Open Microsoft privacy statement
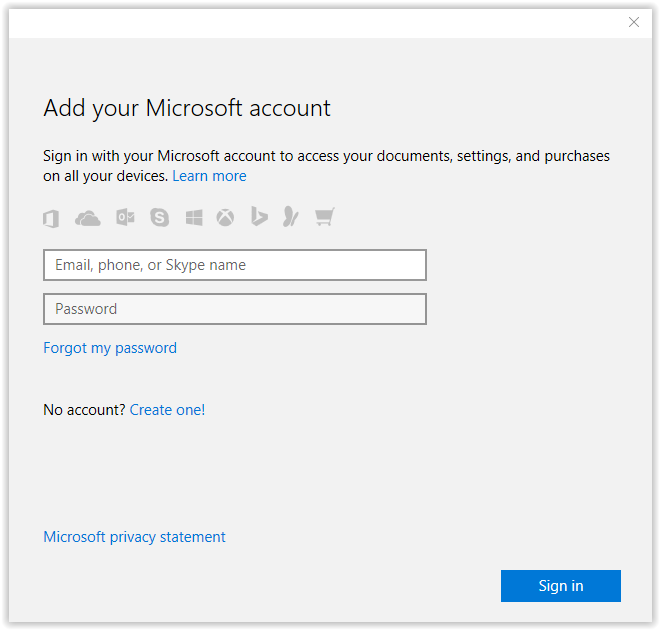Viewport: 660px width, 630px height. (134, 537)
